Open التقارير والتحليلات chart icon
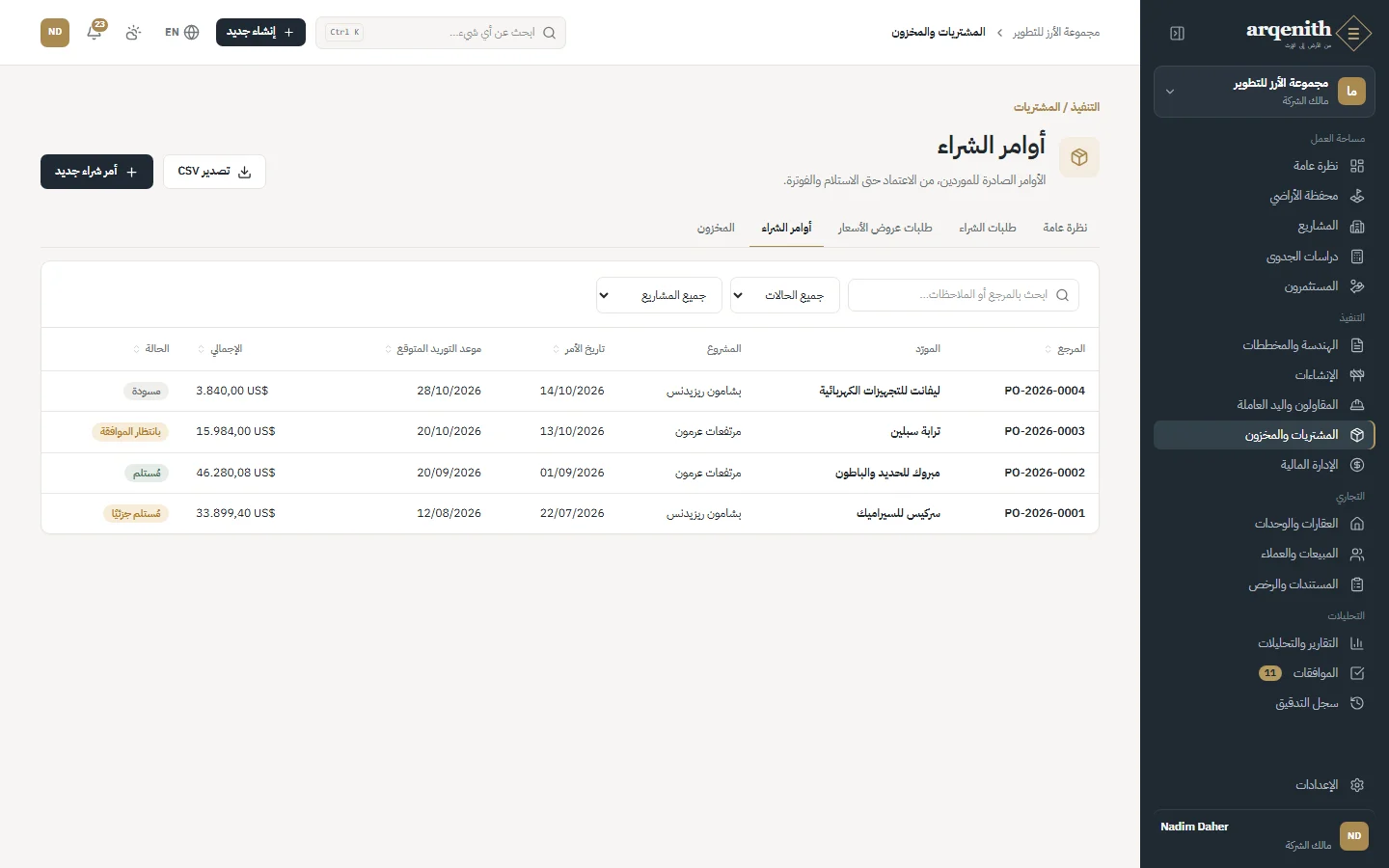The image size is (1389, 868). click(1357, 643)
